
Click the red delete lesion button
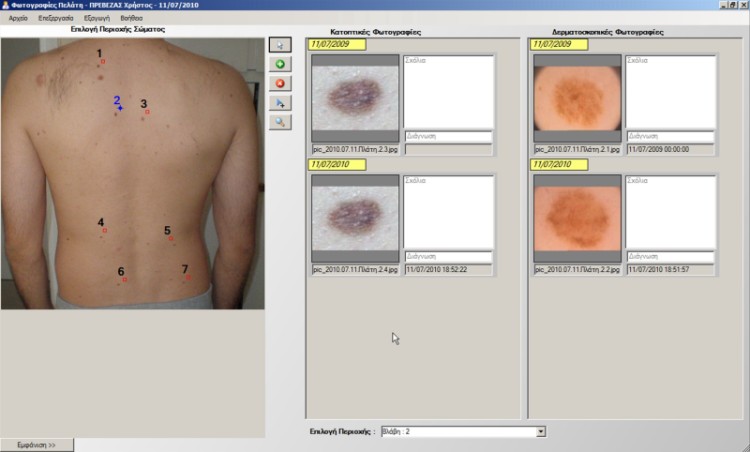pyautogui.click(x=280, y=83)
